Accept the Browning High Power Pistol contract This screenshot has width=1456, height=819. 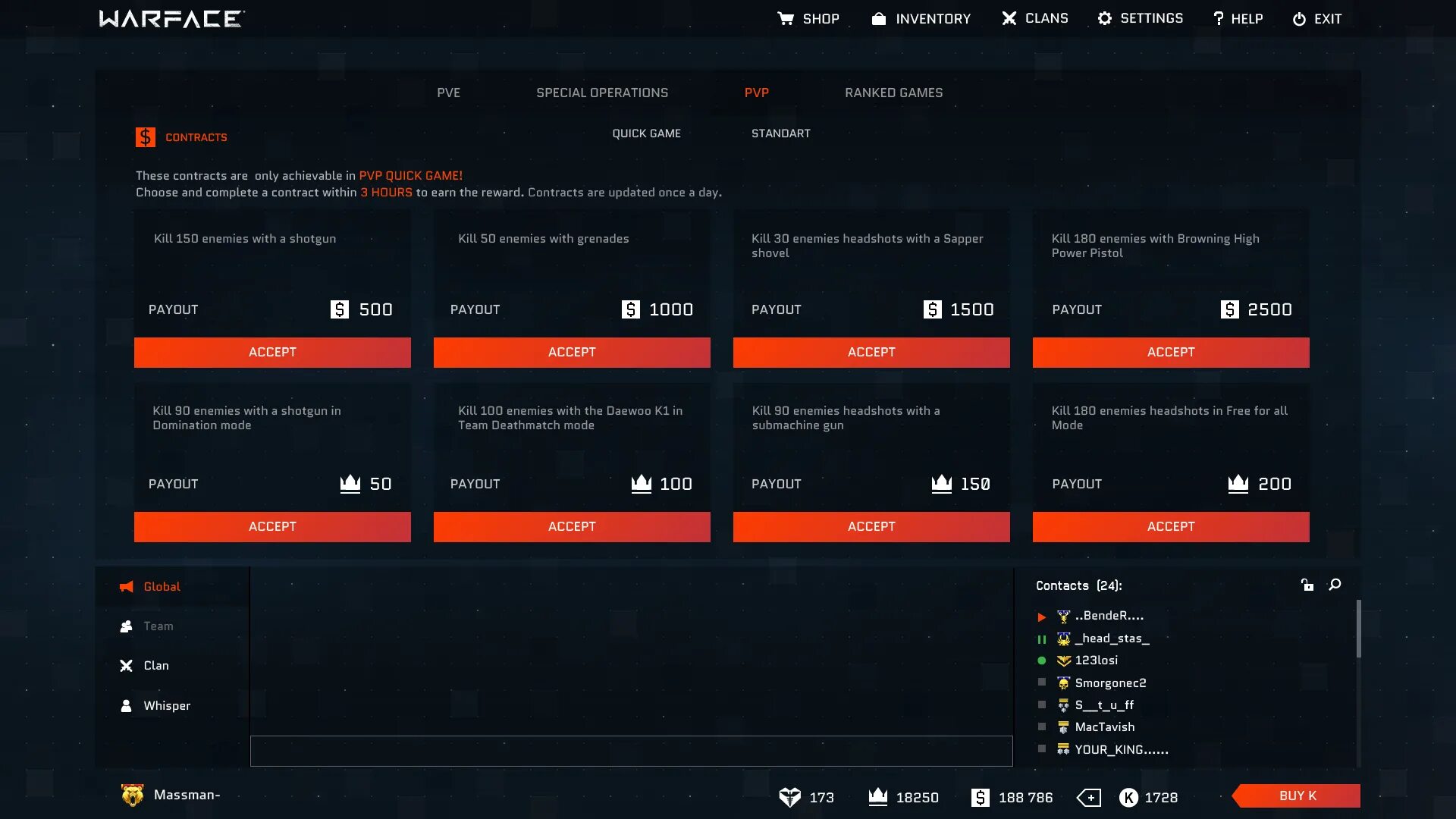1171,353
